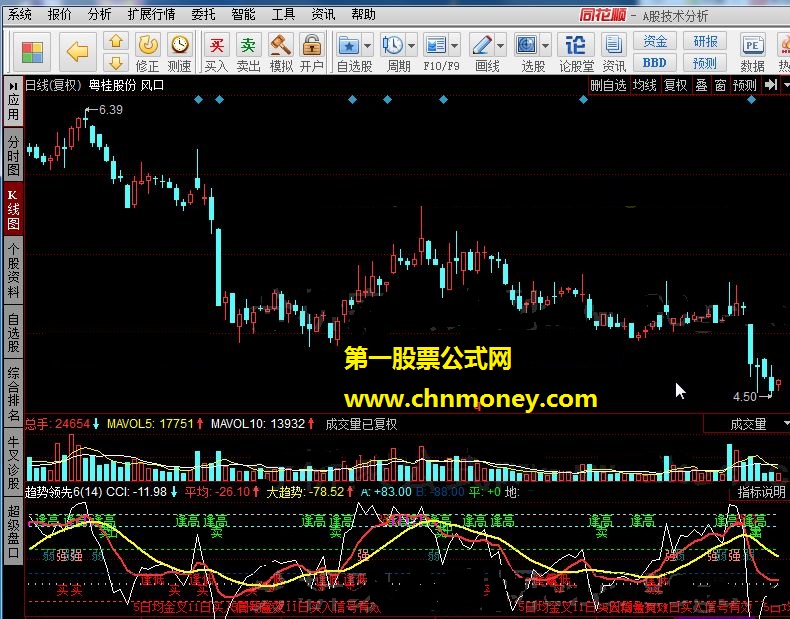This screenshot has height=619, width=790.
Task: Switch to the 分时图 sidebar tab
Action: [13, 154]
